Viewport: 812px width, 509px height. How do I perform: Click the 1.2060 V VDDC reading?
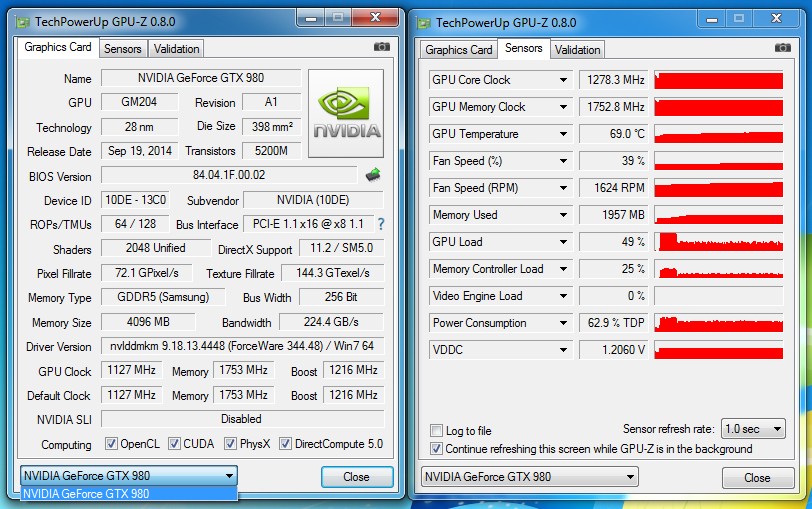613,350
